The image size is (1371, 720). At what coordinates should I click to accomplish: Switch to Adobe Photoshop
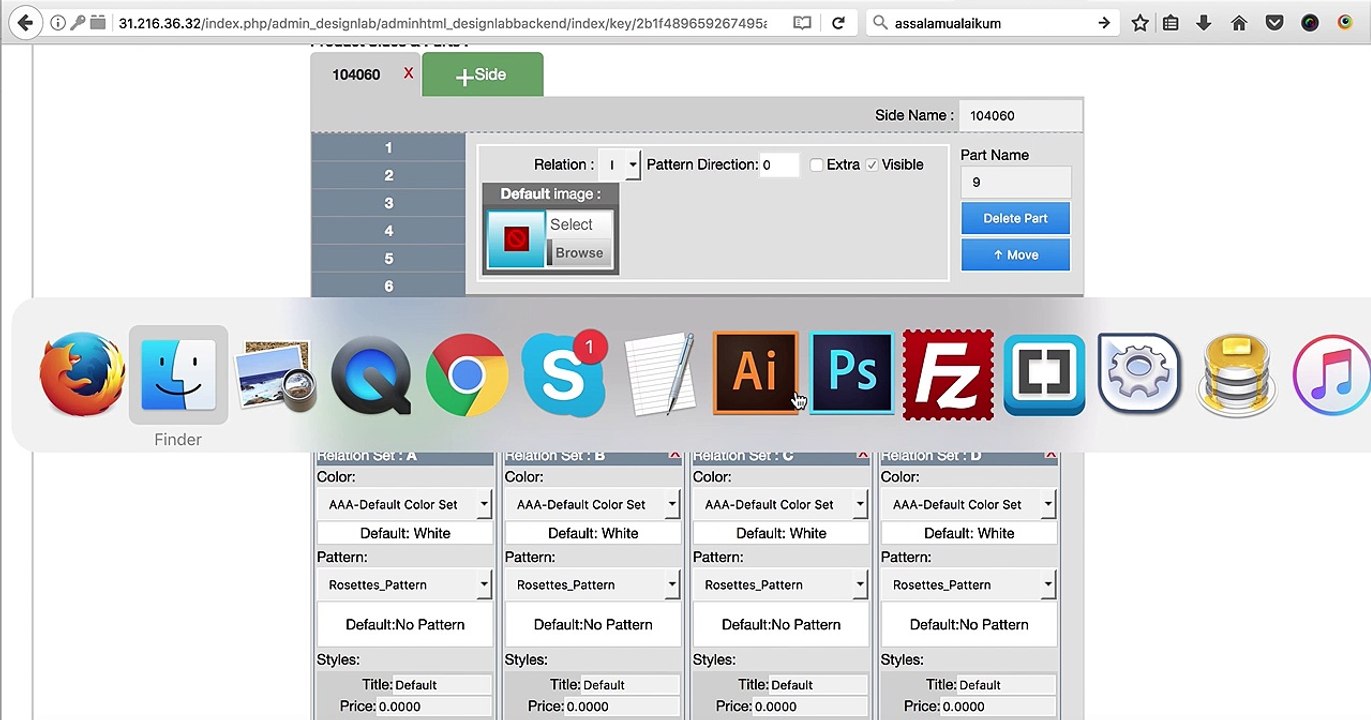[852, 374]
